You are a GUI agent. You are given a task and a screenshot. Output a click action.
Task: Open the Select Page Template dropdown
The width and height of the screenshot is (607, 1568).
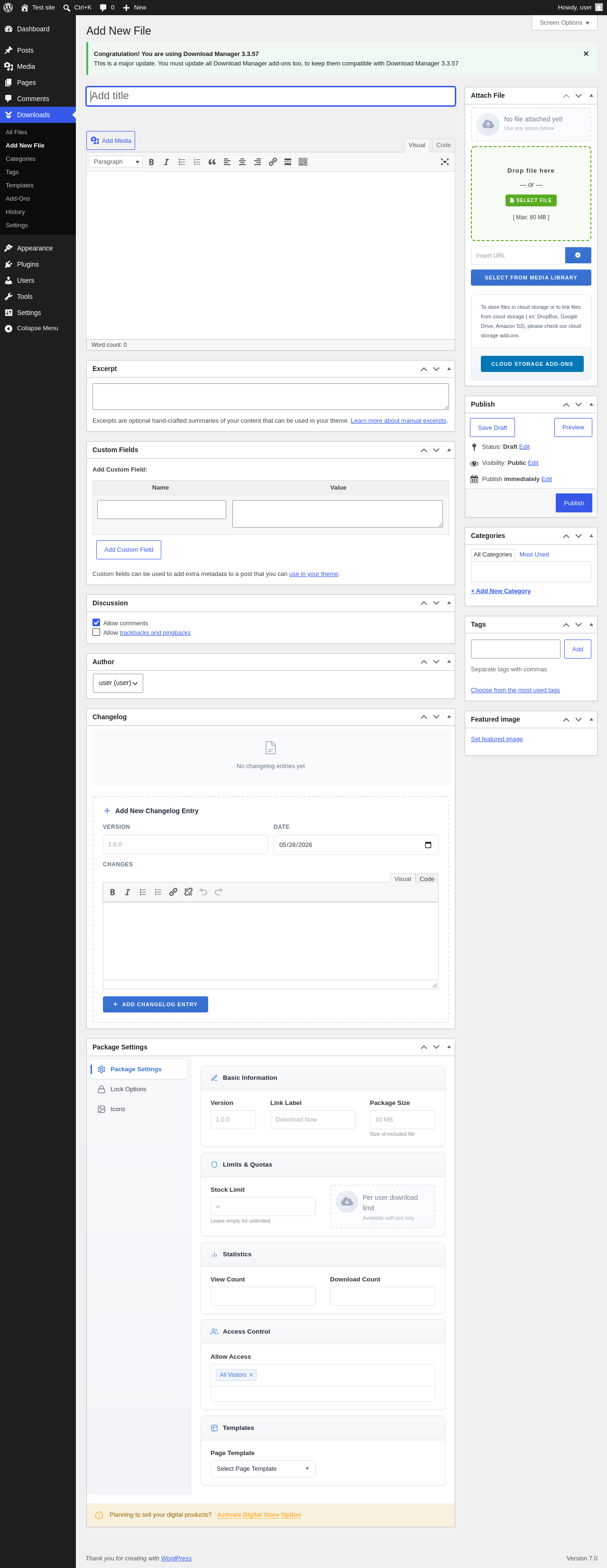(x=263, y=1469)
